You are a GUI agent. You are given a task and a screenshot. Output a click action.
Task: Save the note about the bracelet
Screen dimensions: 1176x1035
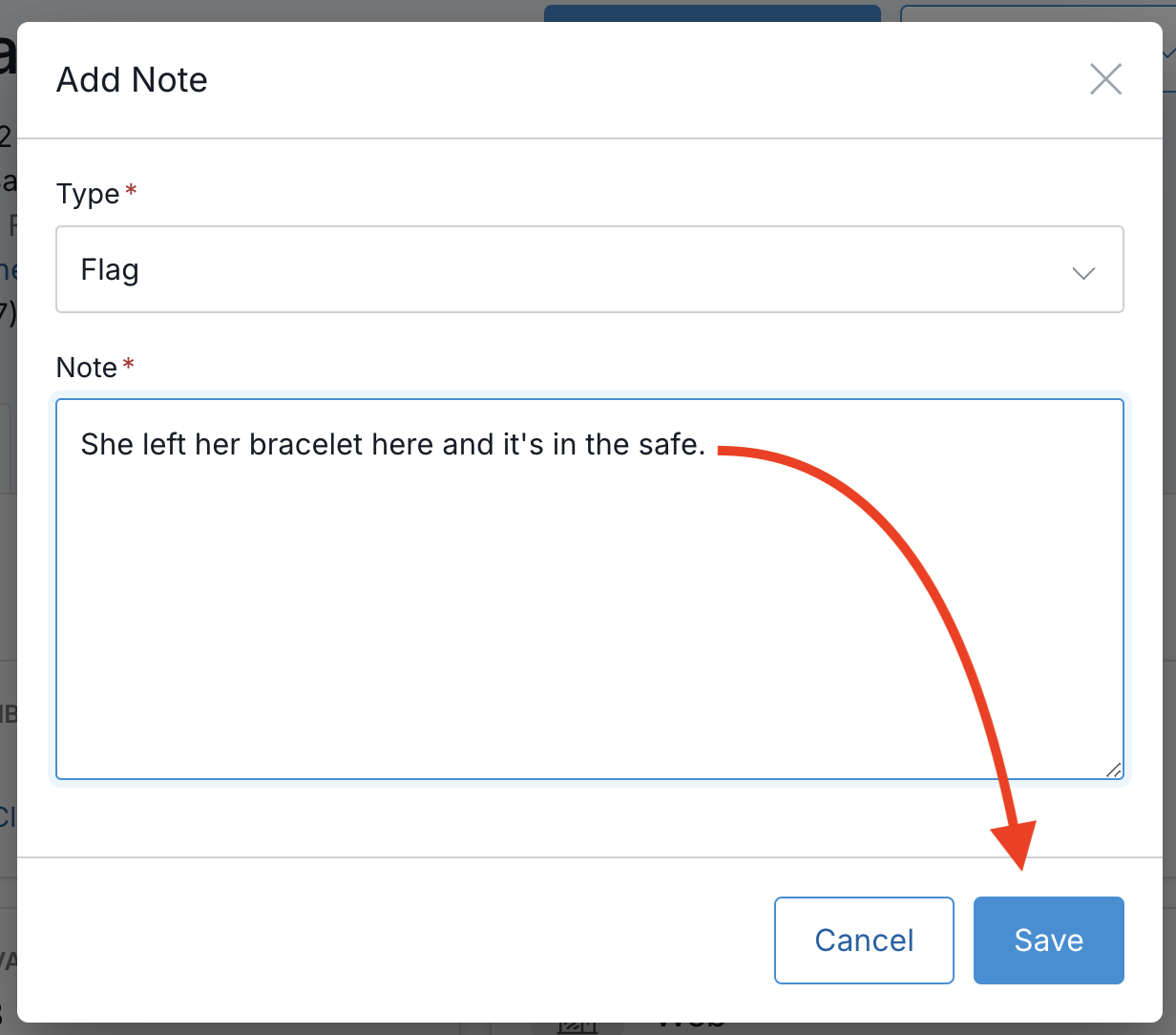(x=1048, y=940)
